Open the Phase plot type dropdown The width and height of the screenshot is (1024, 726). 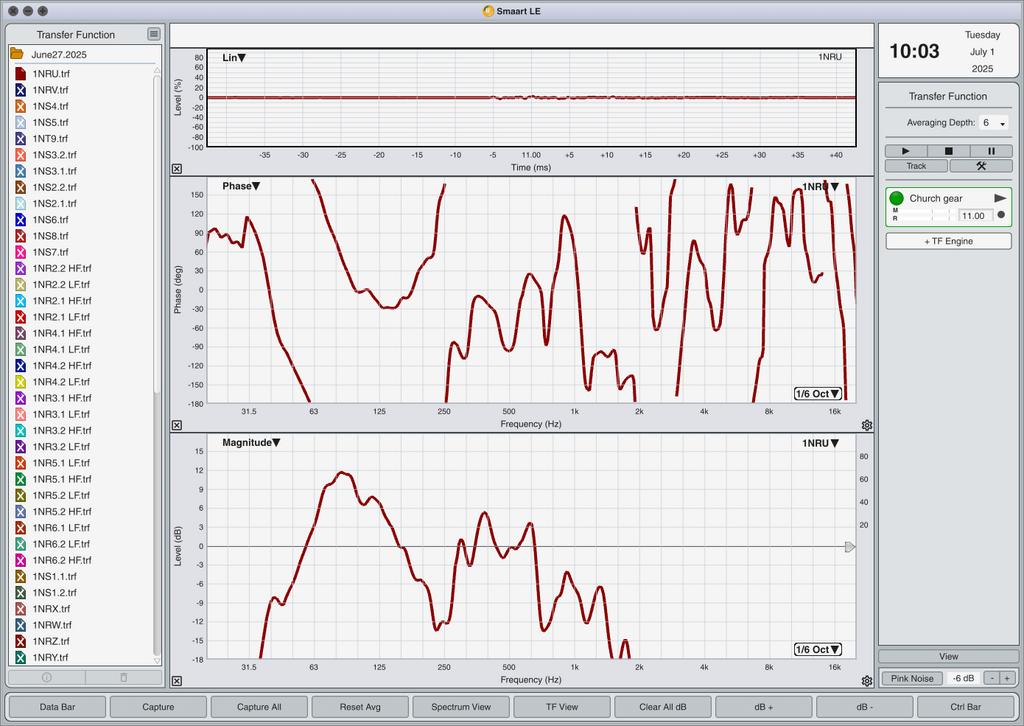(x=241, y=186)
